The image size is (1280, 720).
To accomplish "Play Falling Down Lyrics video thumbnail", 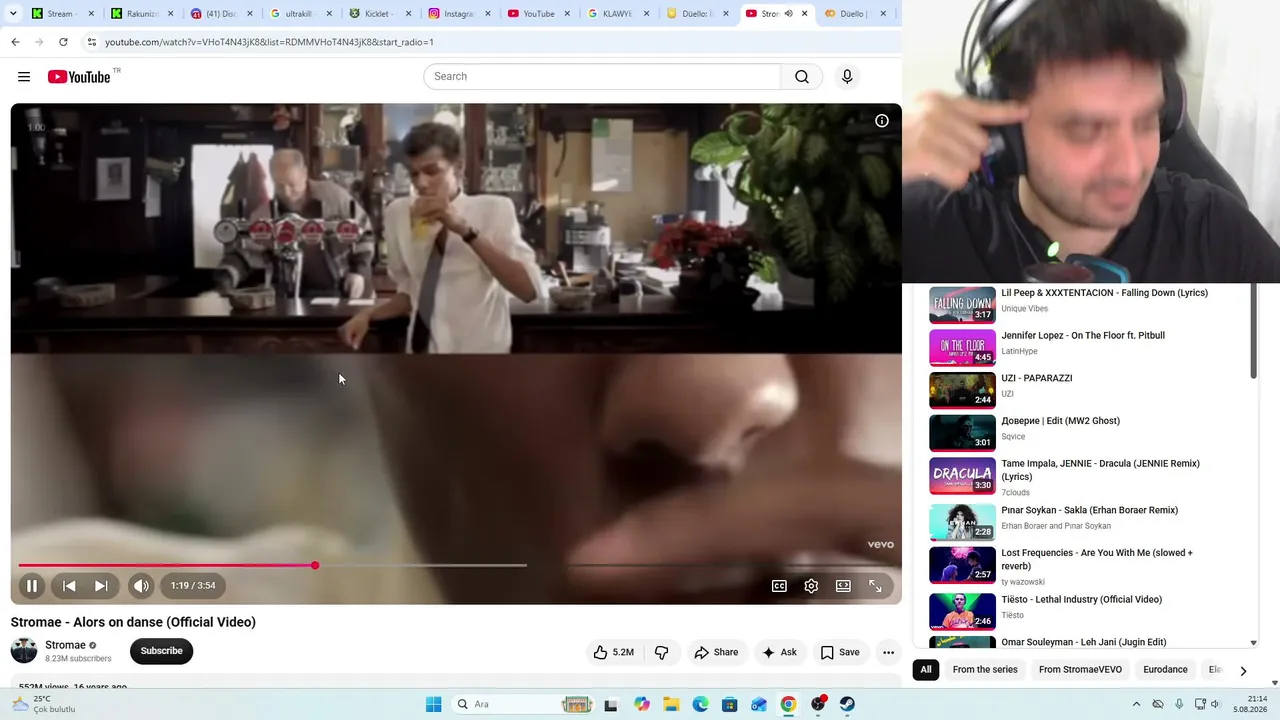I will pos(962,305).
